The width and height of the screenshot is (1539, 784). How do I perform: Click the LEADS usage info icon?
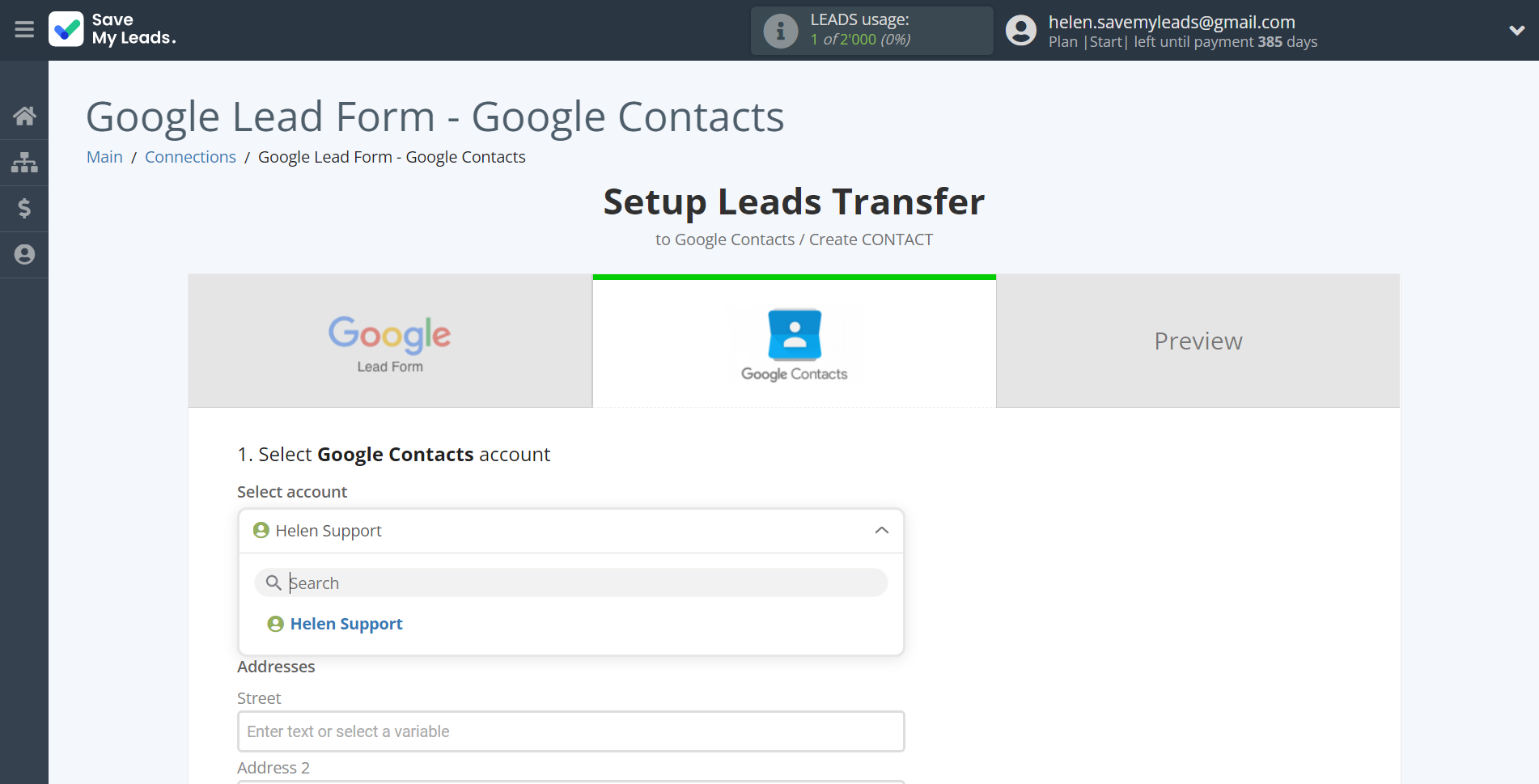pos(781,31)
